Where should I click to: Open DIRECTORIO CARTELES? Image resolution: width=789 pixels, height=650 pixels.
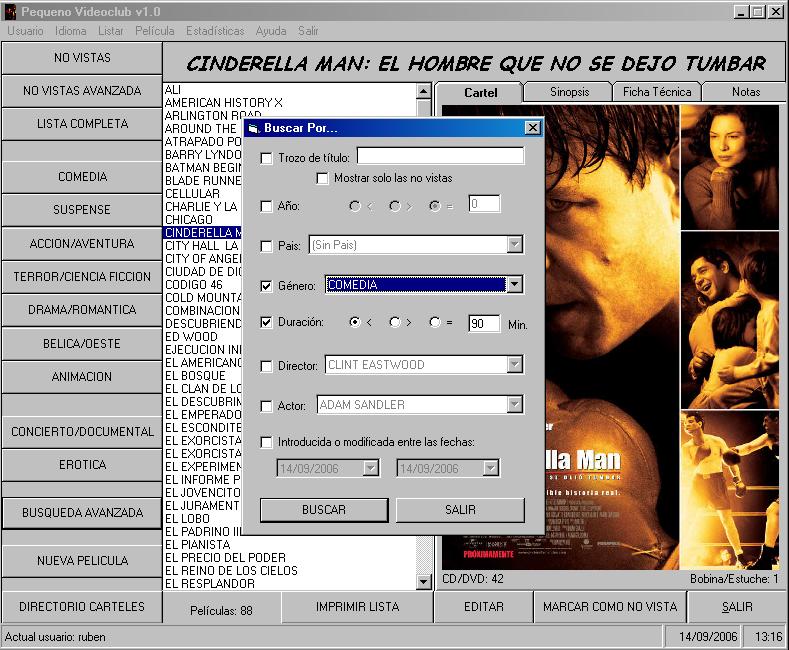(x=82, y=607)
